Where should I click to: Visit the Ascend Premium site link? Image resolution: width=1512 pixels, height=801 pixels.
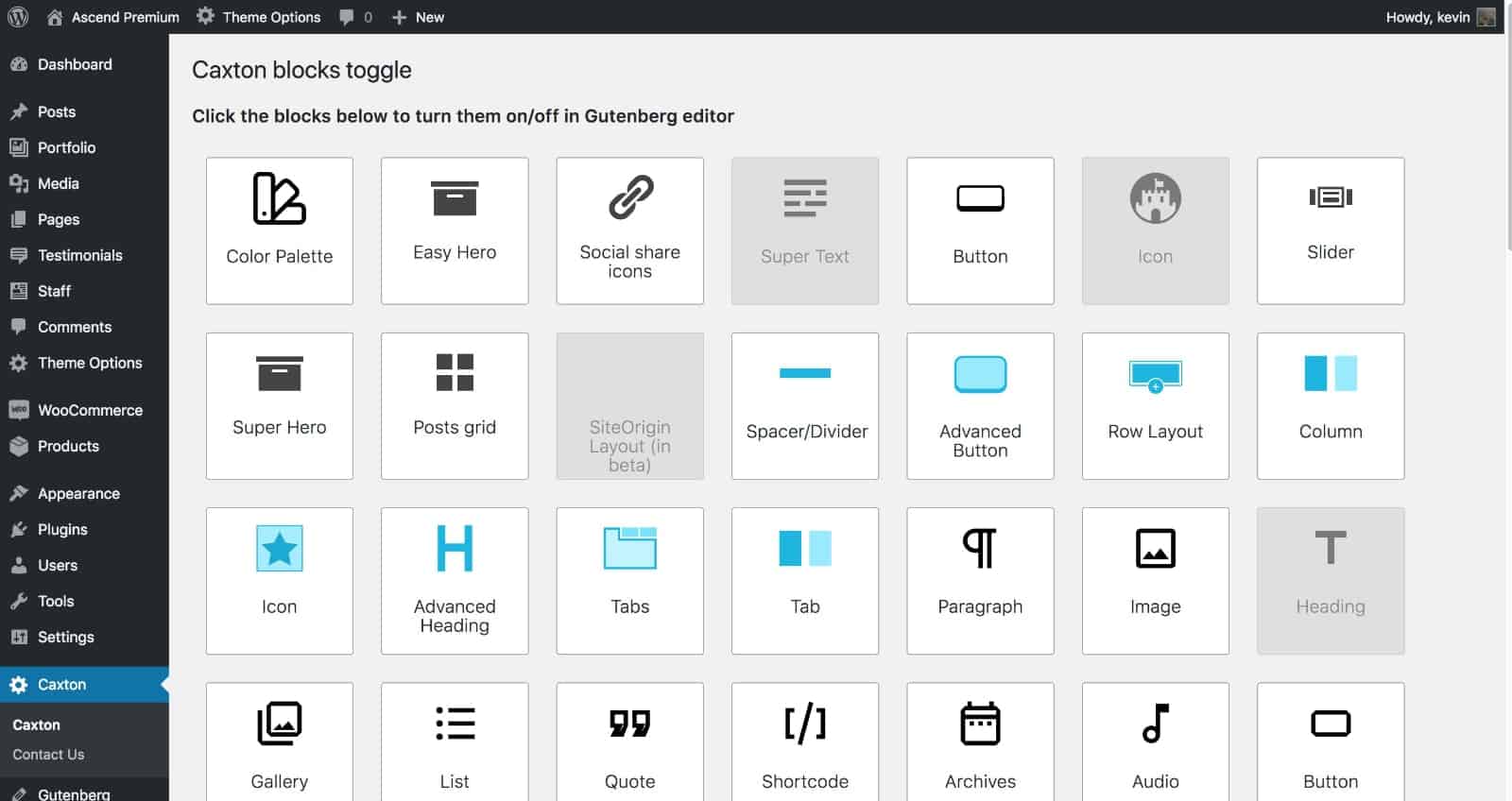[112, 17]
